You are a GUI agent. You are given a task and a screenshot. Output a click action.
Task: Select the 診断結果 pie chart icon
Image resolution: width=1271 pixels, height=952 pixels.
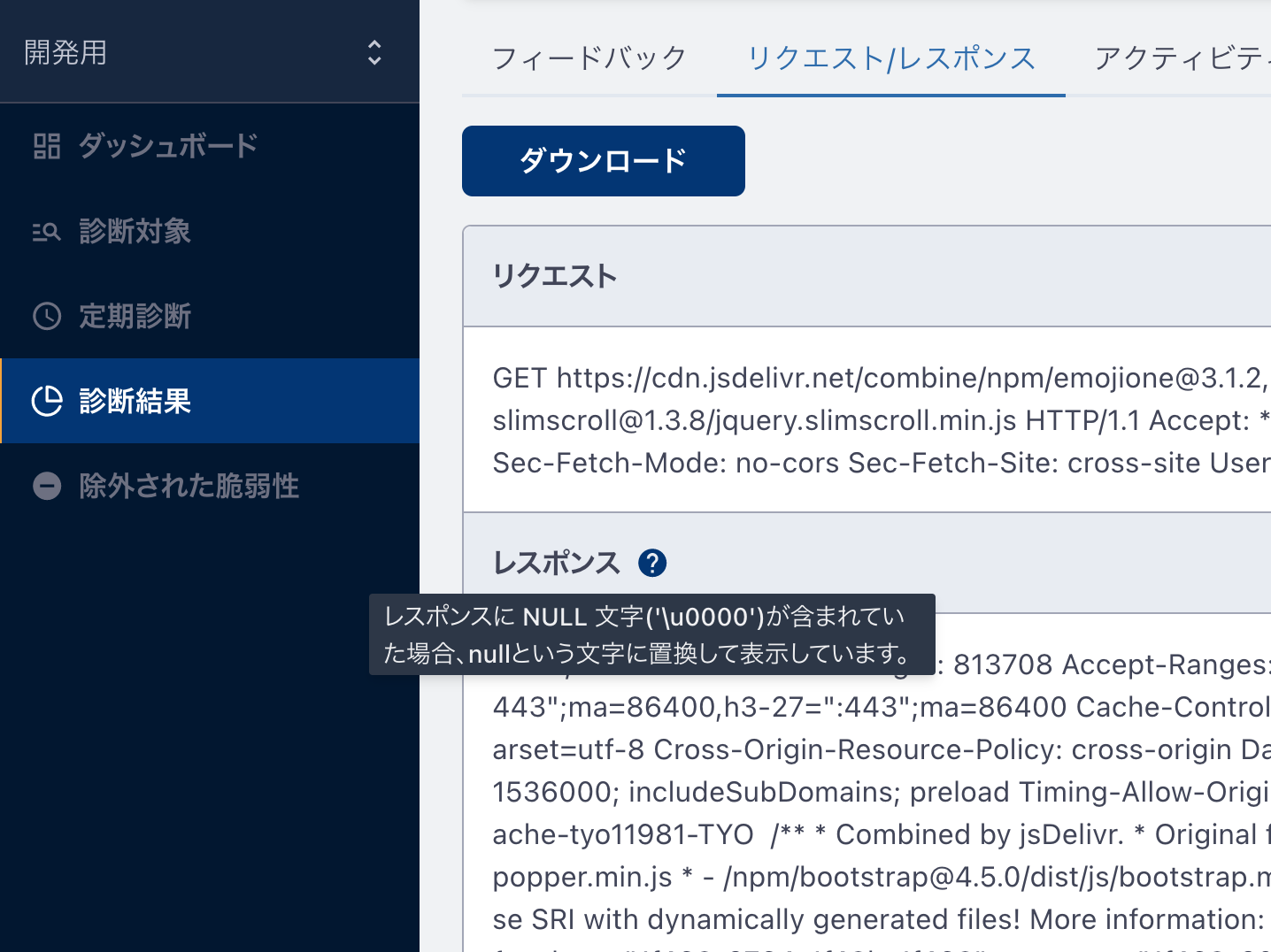click(47, 401)
